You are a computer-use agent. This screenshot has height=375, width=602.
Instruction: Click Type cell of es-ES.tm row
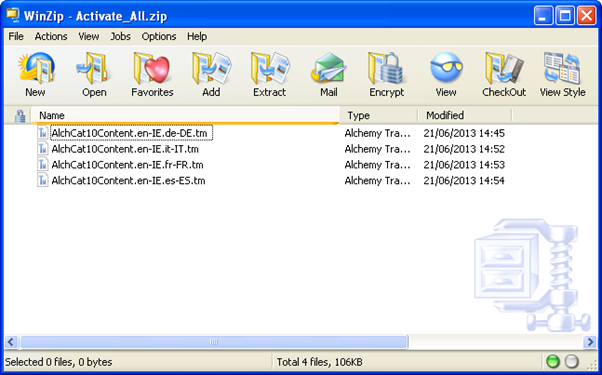click(377, 180)
